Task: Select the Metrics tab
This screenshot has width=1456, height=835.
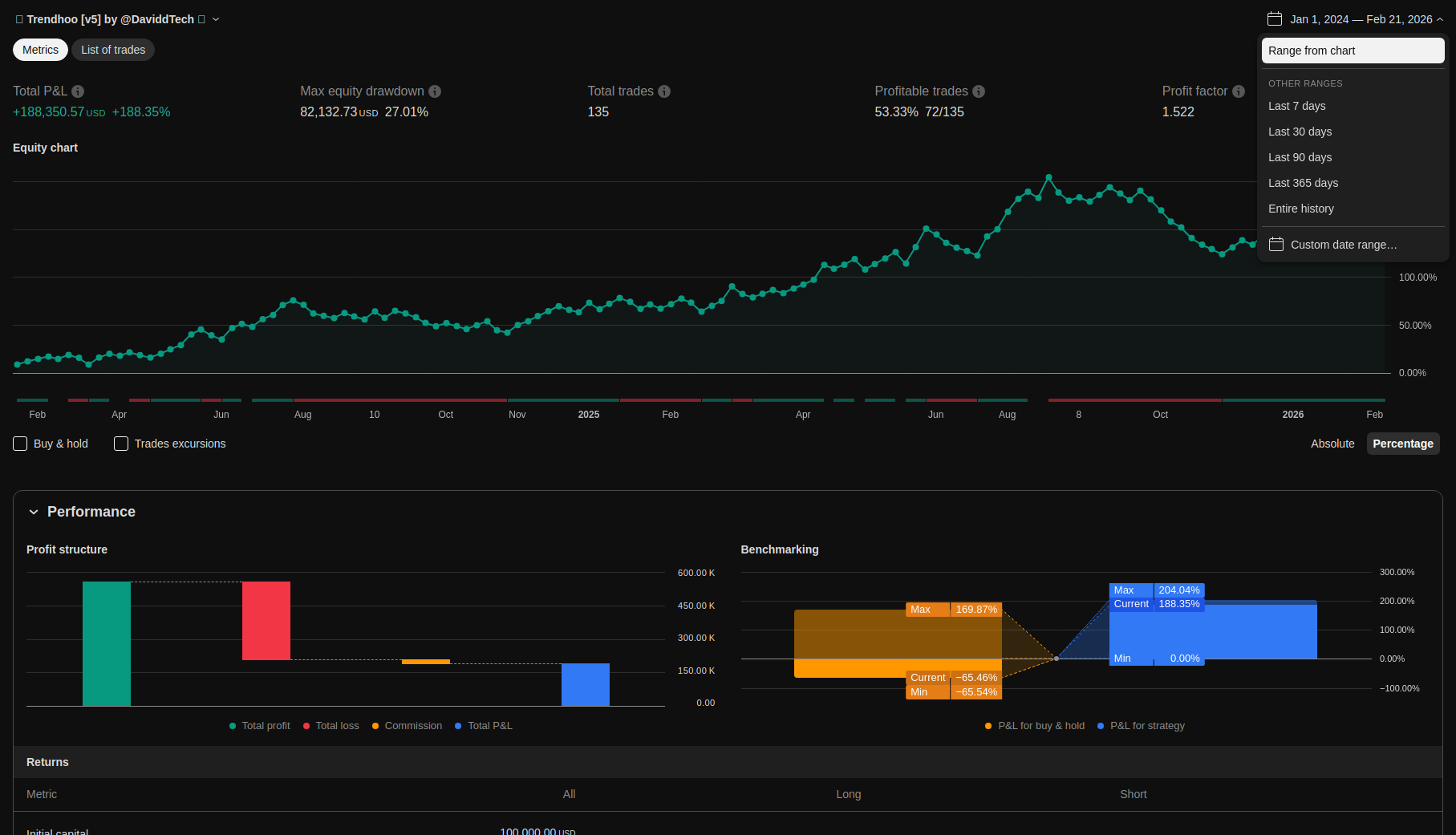Action: [x=40, y=50]
